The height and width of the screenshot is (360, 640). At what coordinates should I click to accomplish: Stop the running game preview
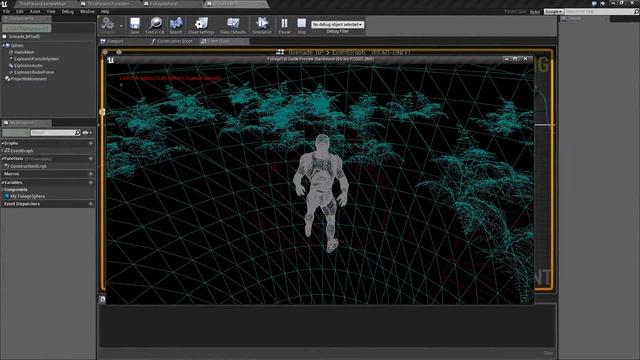(302, 25)
